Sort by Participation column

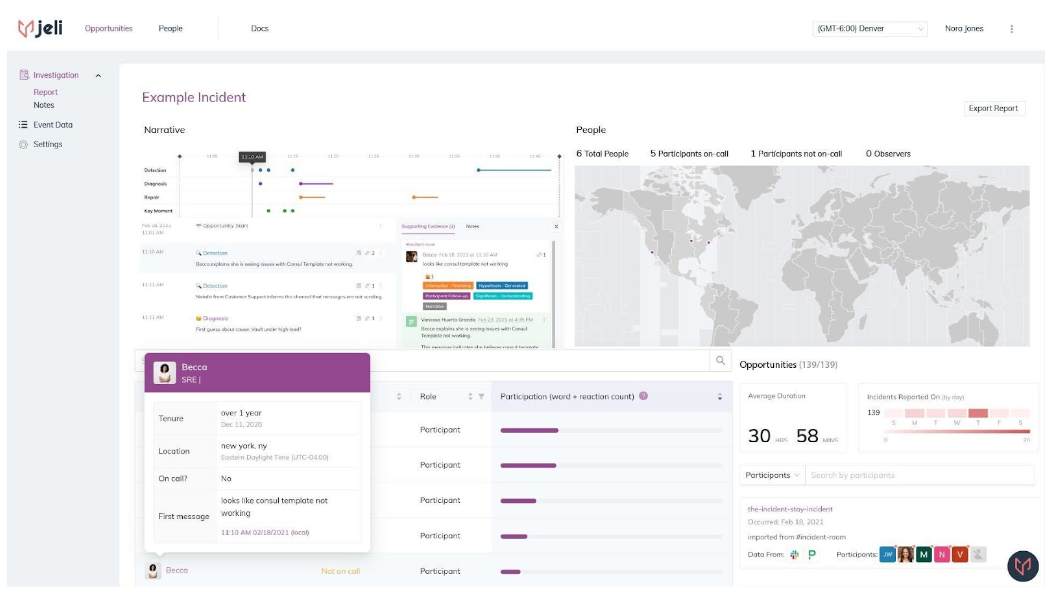pos(719,397)
